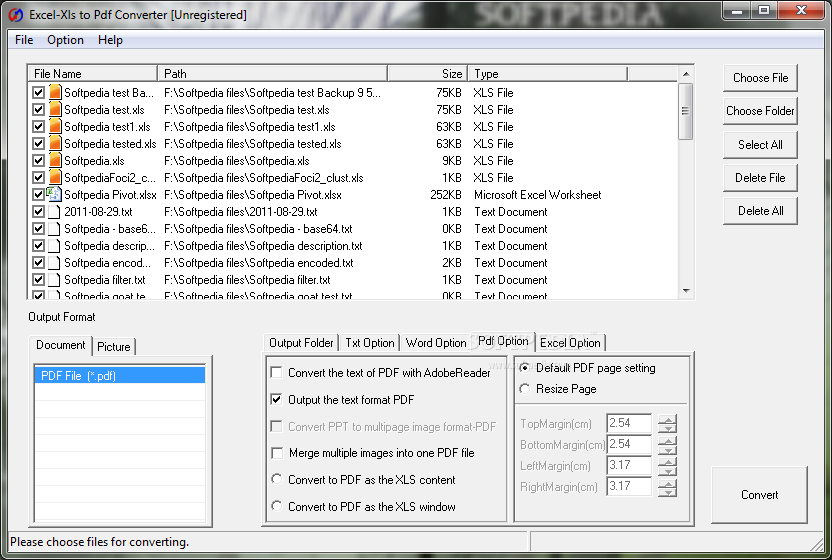Click the icon of Softpedia encod... row
This screenshot has height=560, width=832.
coord(55,263)
